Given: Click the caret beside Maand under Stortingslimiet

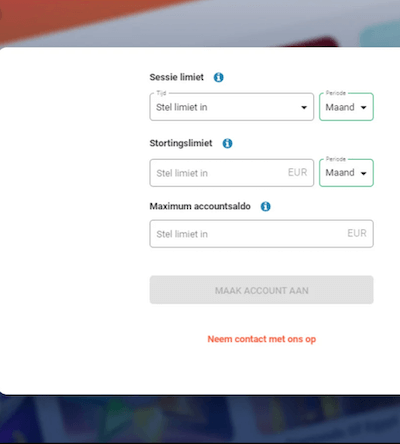Looking at the screenshot, I should click(364, 173).
